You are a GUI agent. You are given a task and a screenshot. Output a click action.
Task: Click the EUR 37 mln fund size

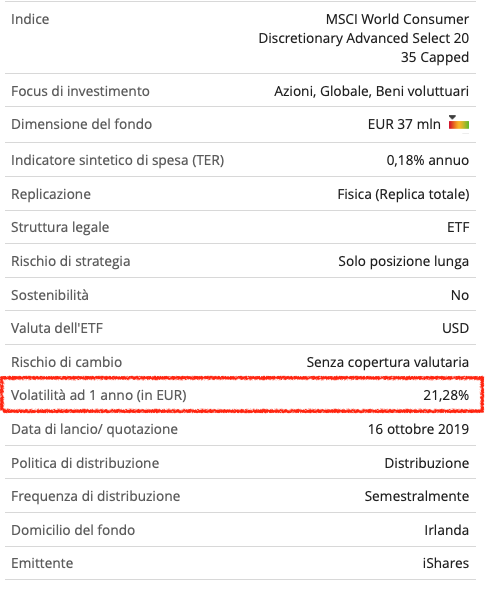[404, 124]
